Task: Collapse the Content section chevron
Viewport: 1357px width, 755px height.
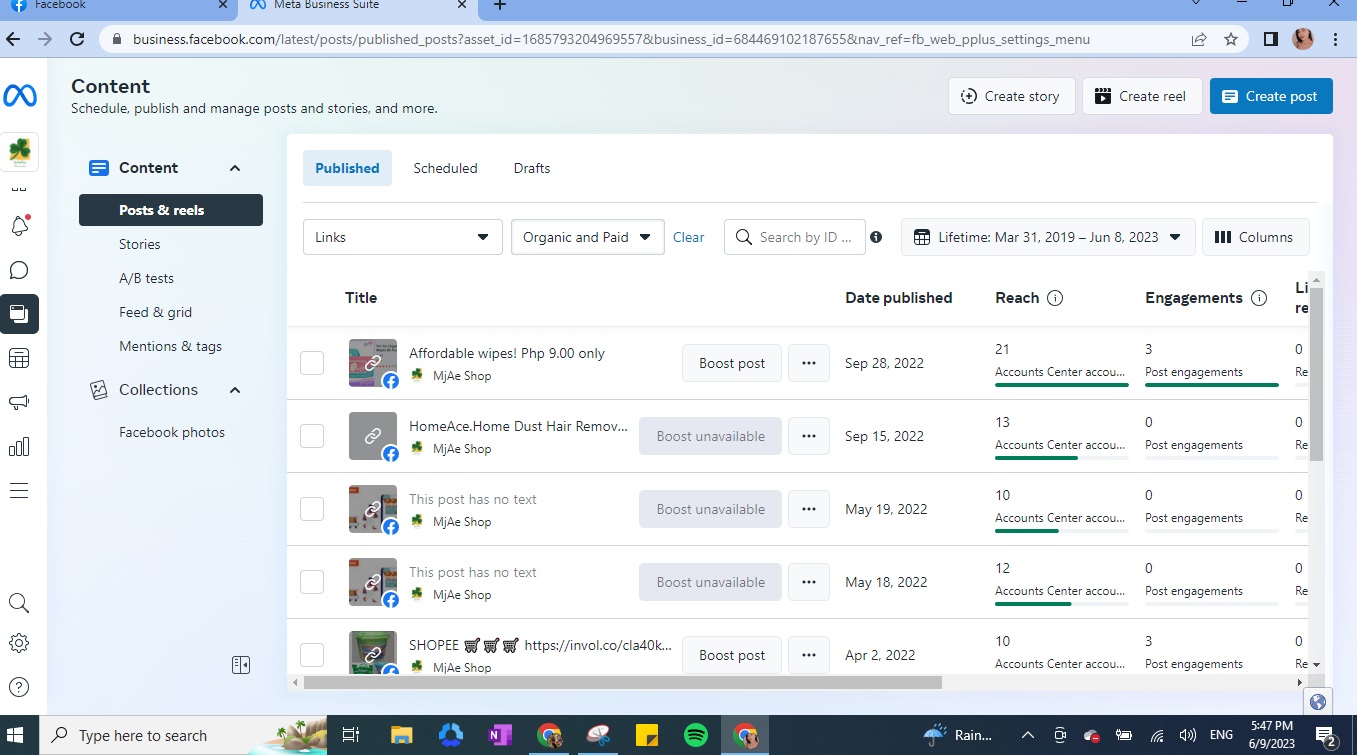Action: click(x=235, y=168)
